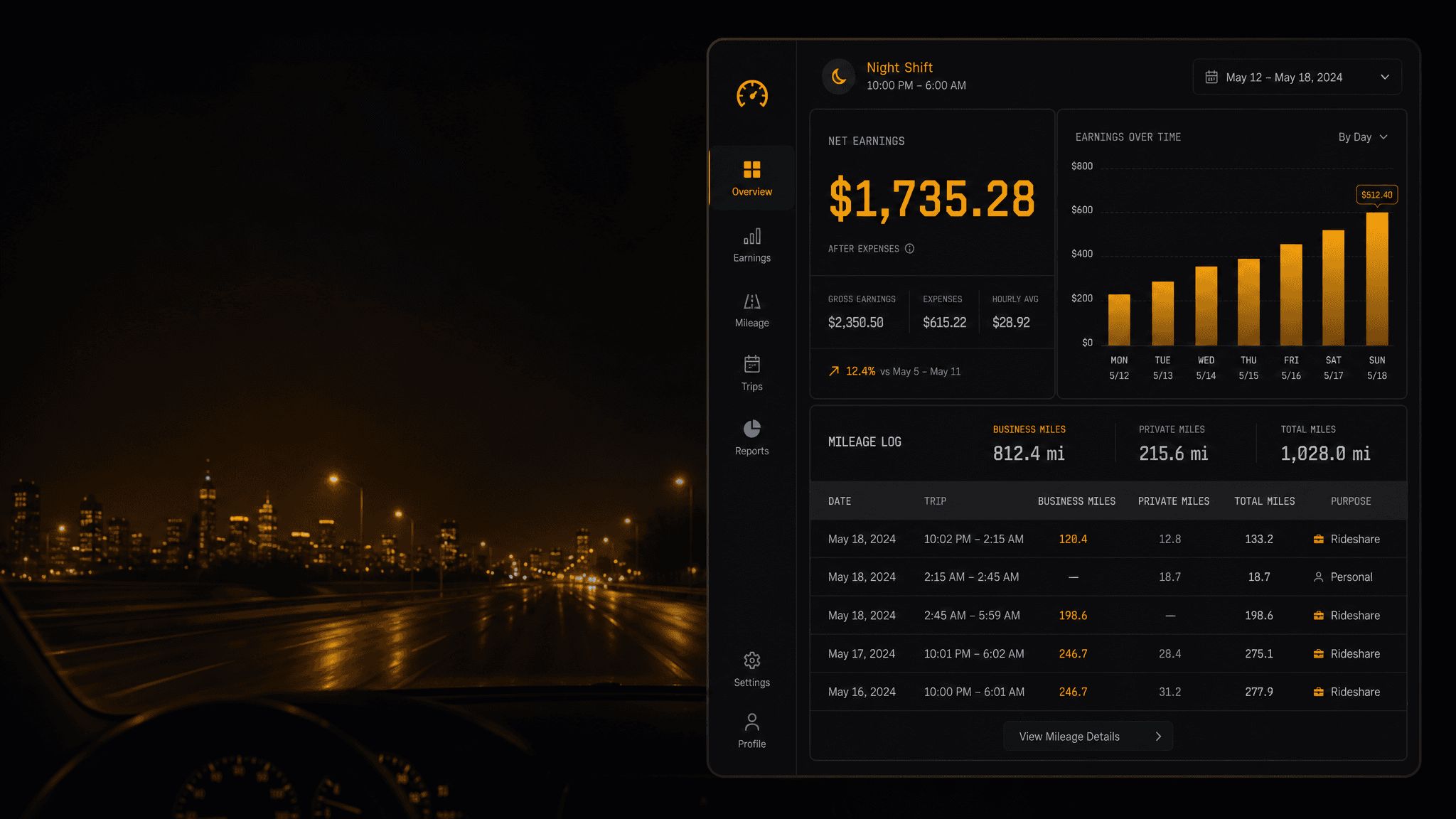Click the 1,028.0 mi total miles value

tap(1325, 454)
